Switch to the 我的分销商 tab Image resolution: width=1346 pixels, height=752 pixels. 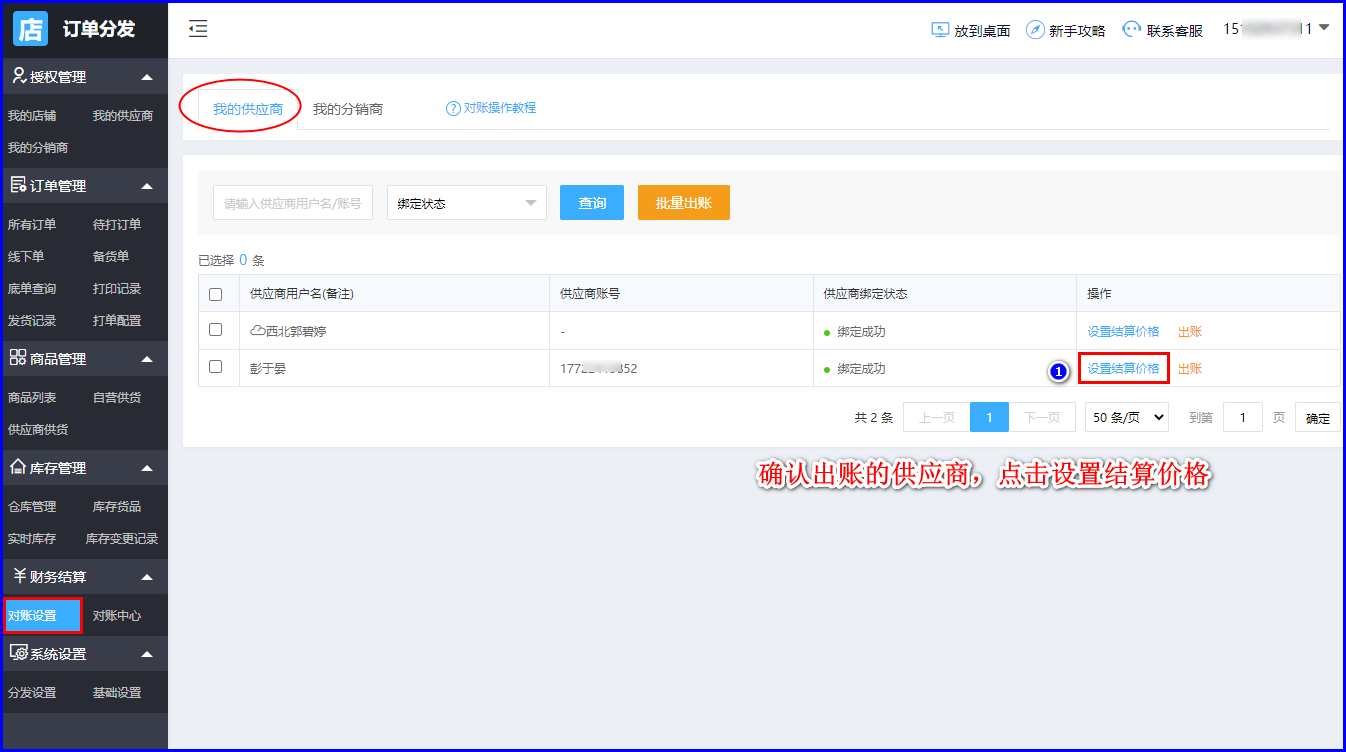coord(347,109)
